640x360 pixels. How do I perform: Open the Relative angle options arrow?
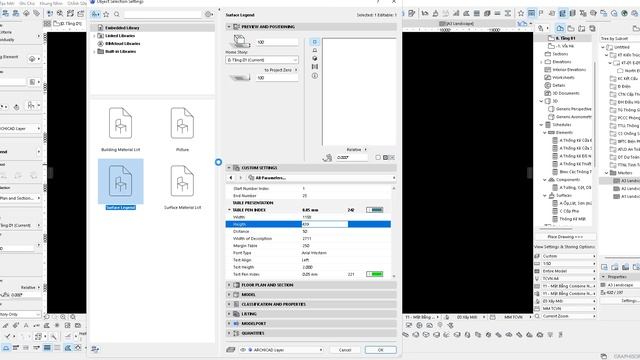point(365,149)
